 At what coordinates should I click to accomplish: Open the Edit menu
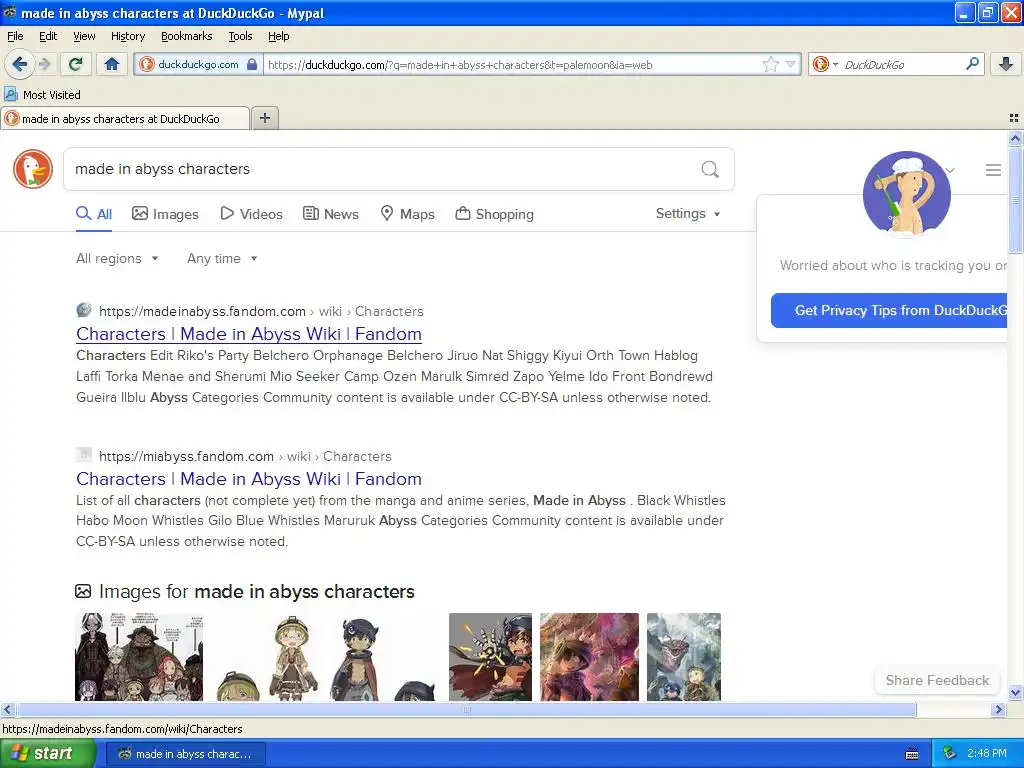48,36
